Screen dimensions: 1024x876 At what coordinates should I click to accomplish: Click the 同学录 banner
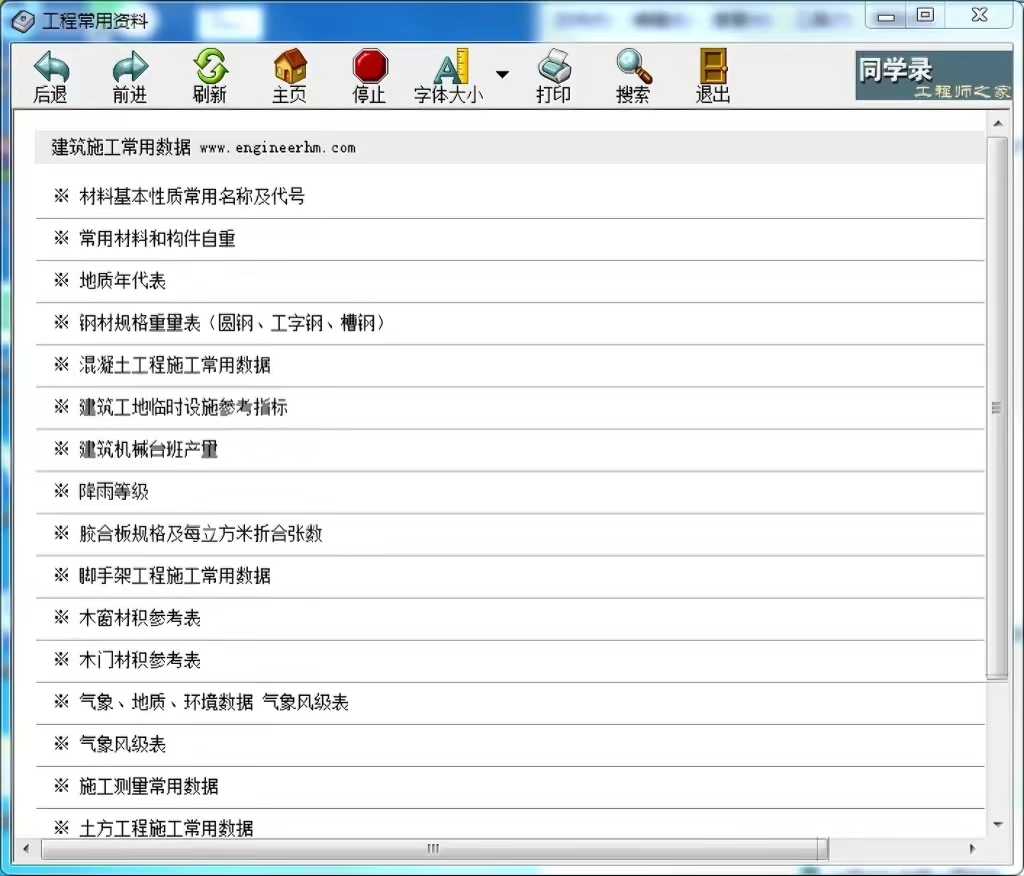tap(930, 75)
